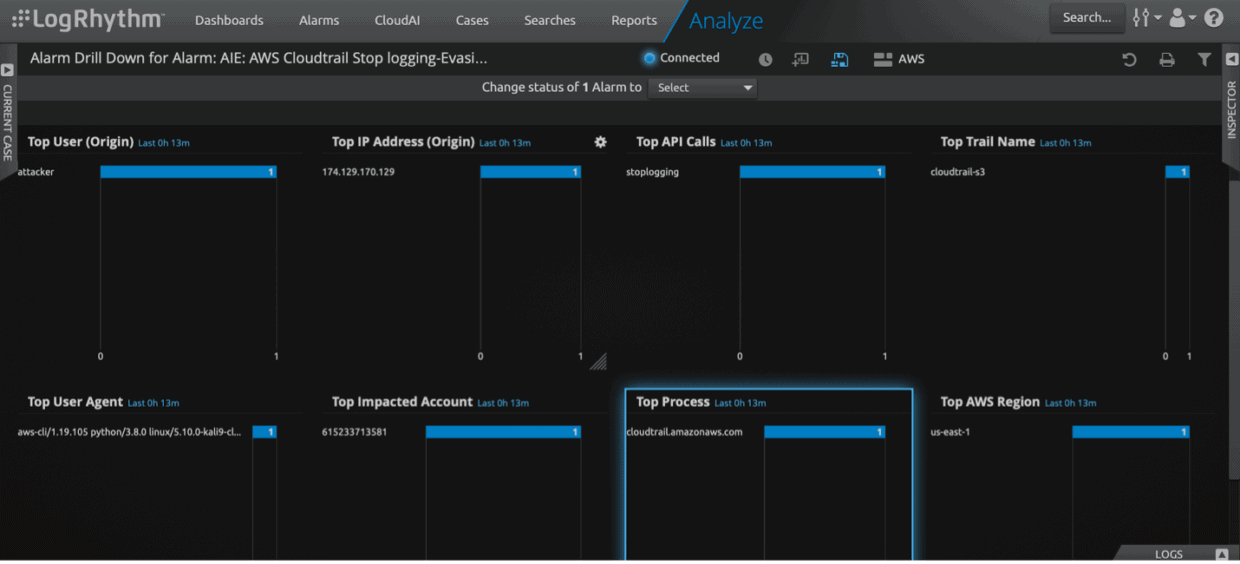Click the LogRhythm logo

pos(88,18)
